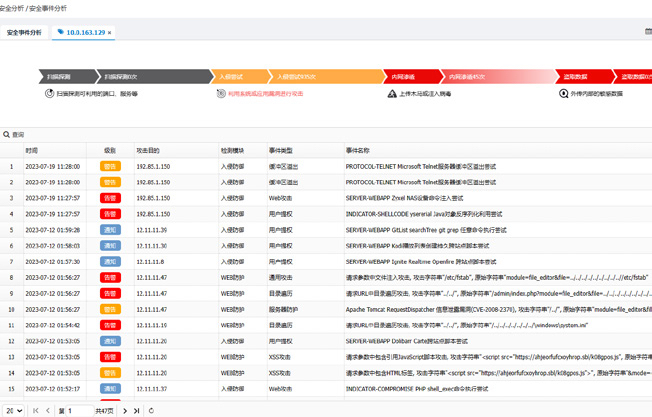Click the scan-detection target icon under 扫描探测
Viewport: 652px width, 417px height.
(x=49, y=94)
